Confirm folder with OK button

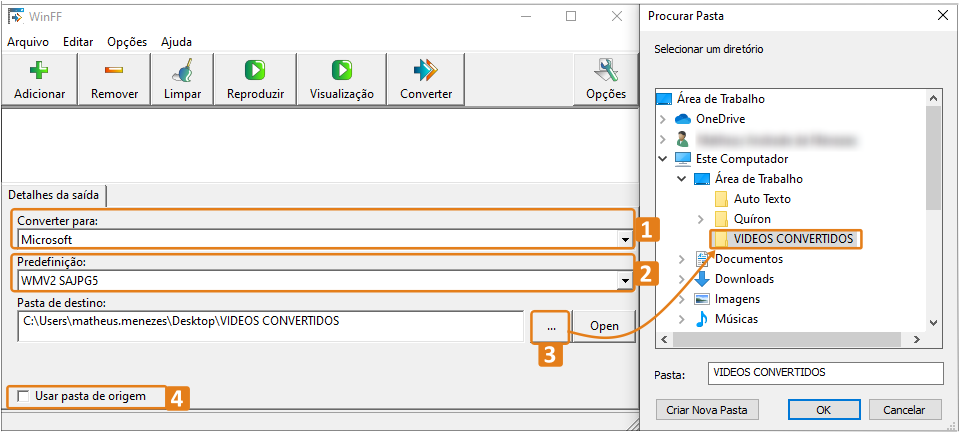tap(824, 410)
